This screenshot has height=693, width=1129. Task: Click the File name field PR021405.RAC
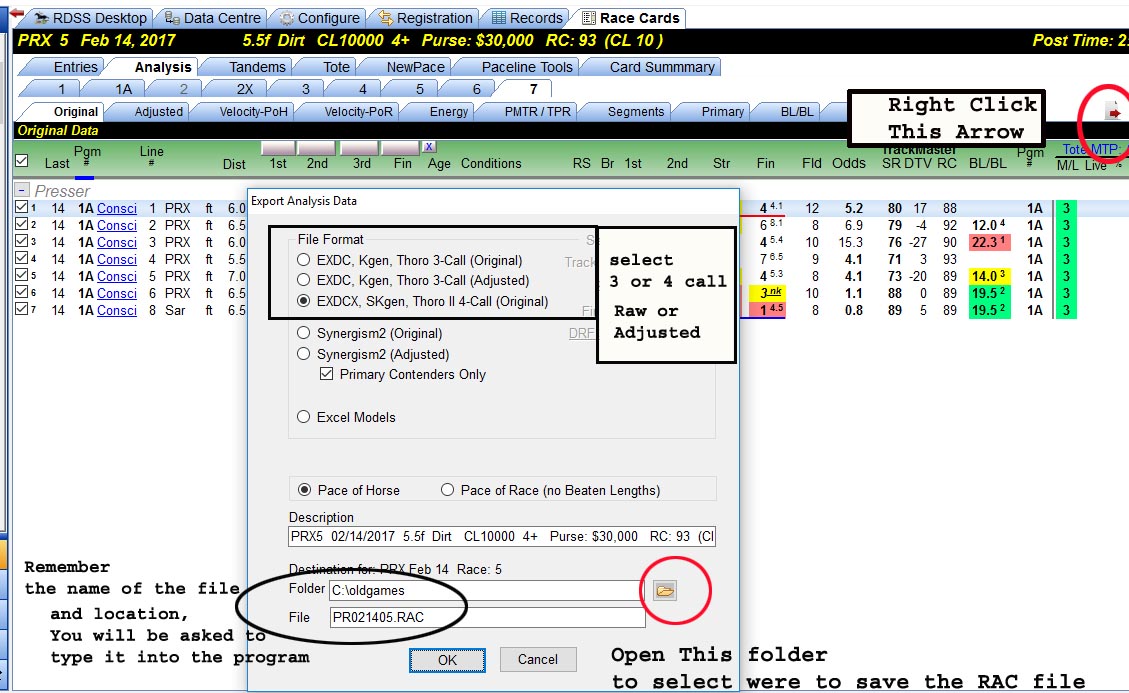pyautogui.click(x=487, y=617)
